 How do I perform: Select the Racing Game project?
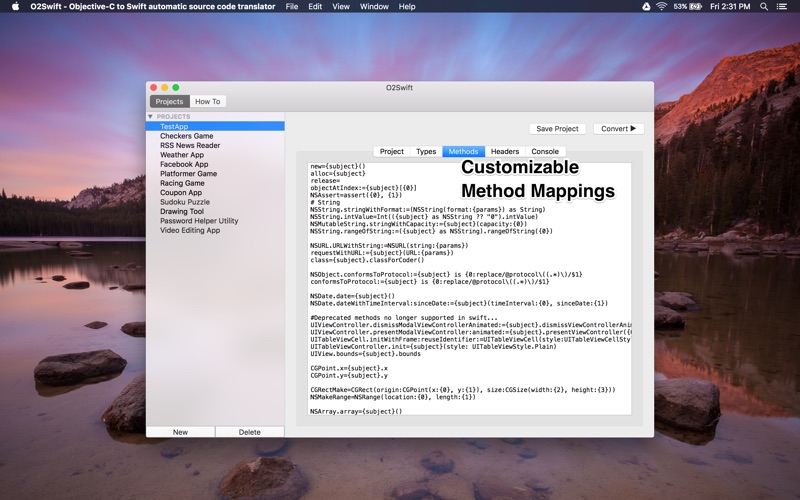[x=215, y=183]
